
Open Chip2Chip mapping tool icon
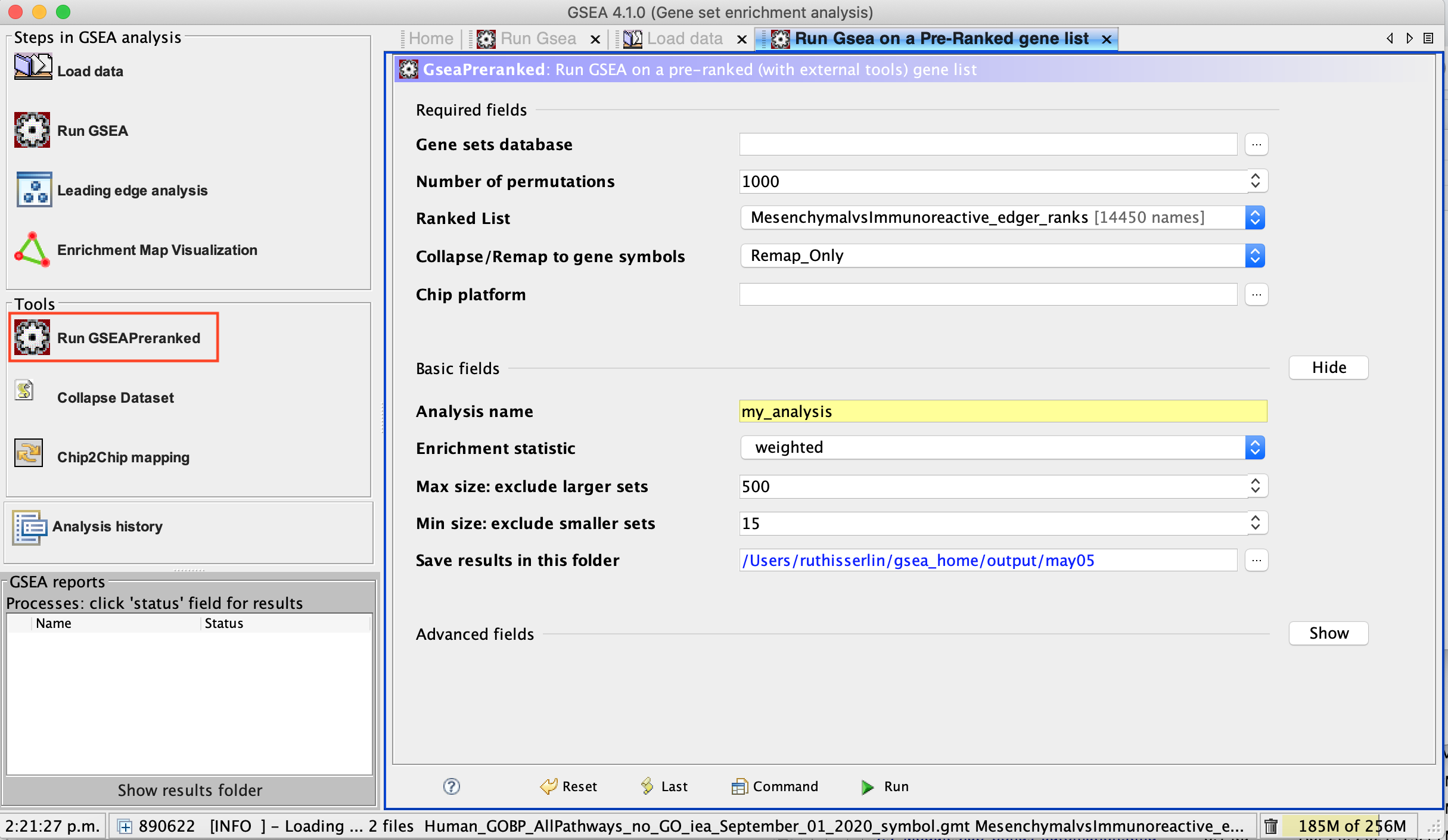pyautogui.click(x=29, y=453)
